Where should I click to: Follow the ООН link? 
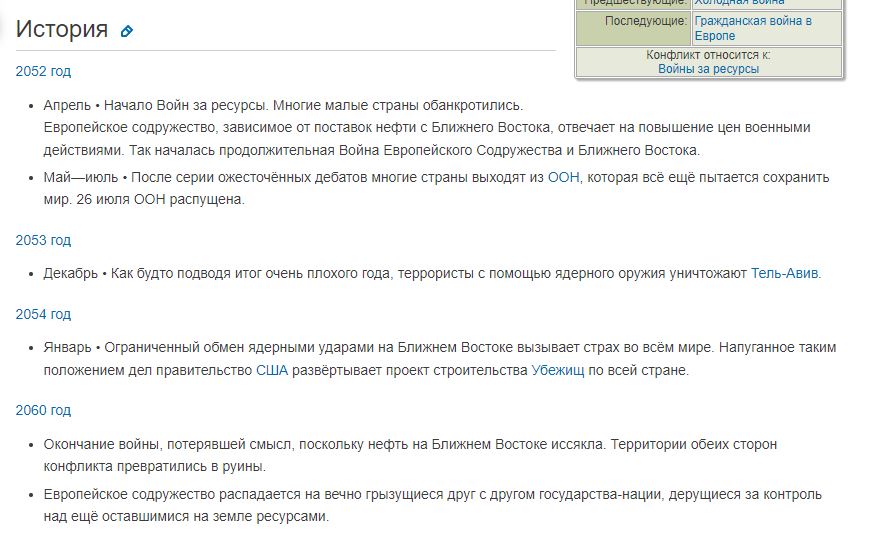(564, 177)
